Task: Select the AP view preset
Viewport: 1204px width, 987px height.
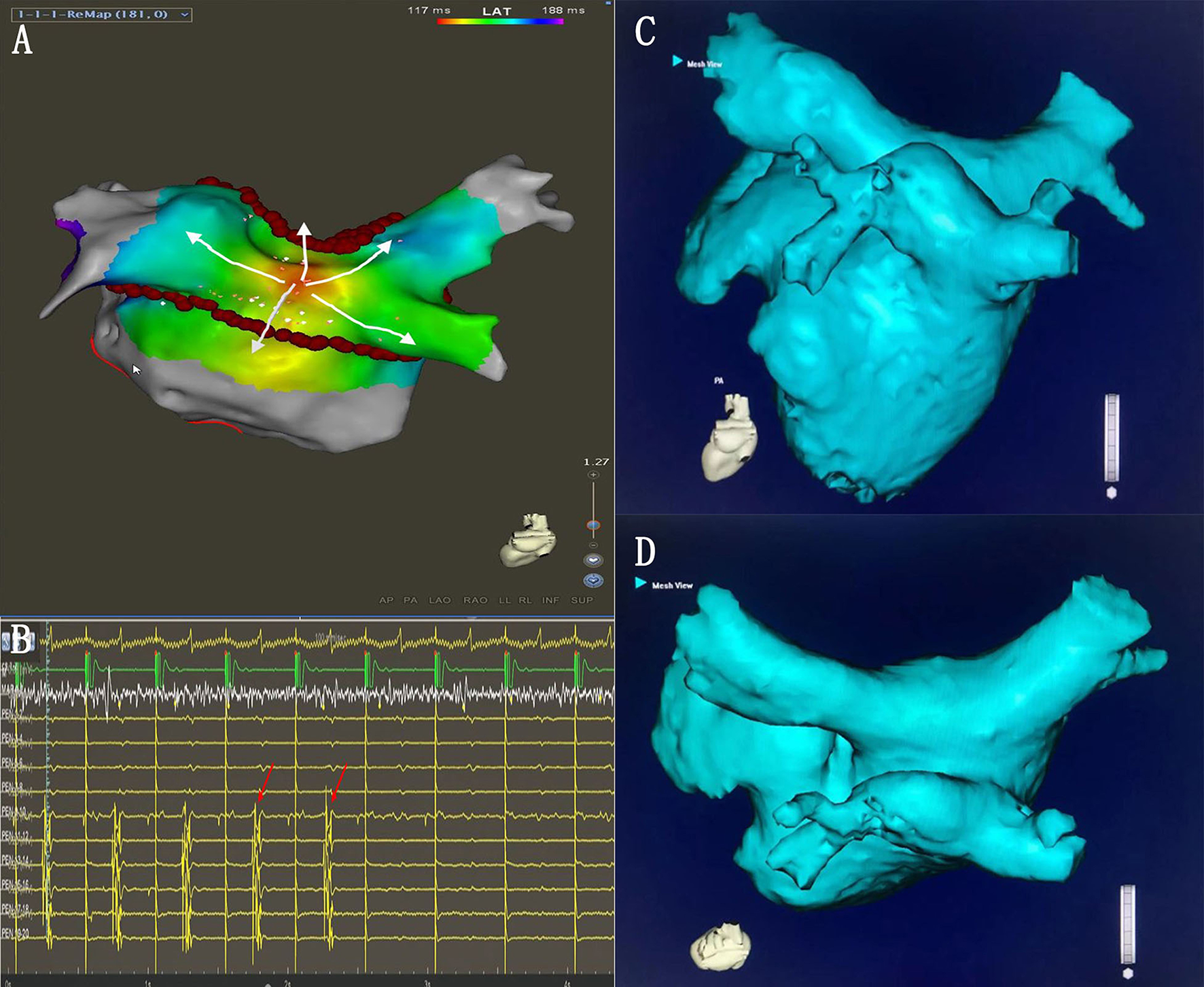Action: coord(386,600)
